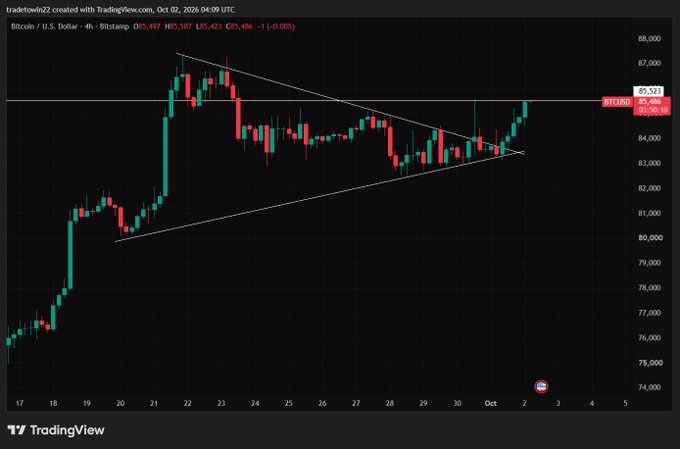This screenshot has width=680, height=449.
Task: Click the 24 date label on time axis
Action: point(255,403)
